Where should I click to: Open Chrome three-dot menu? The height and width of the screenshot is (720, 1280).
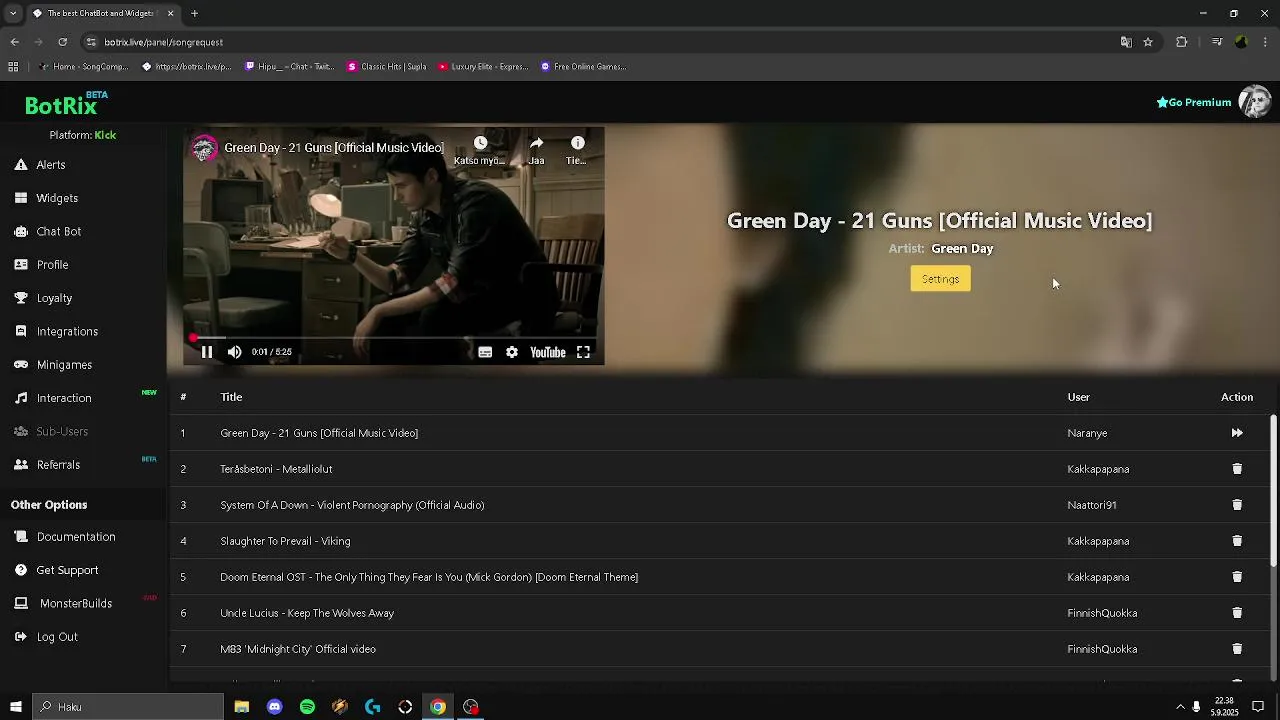(1265, 42)
